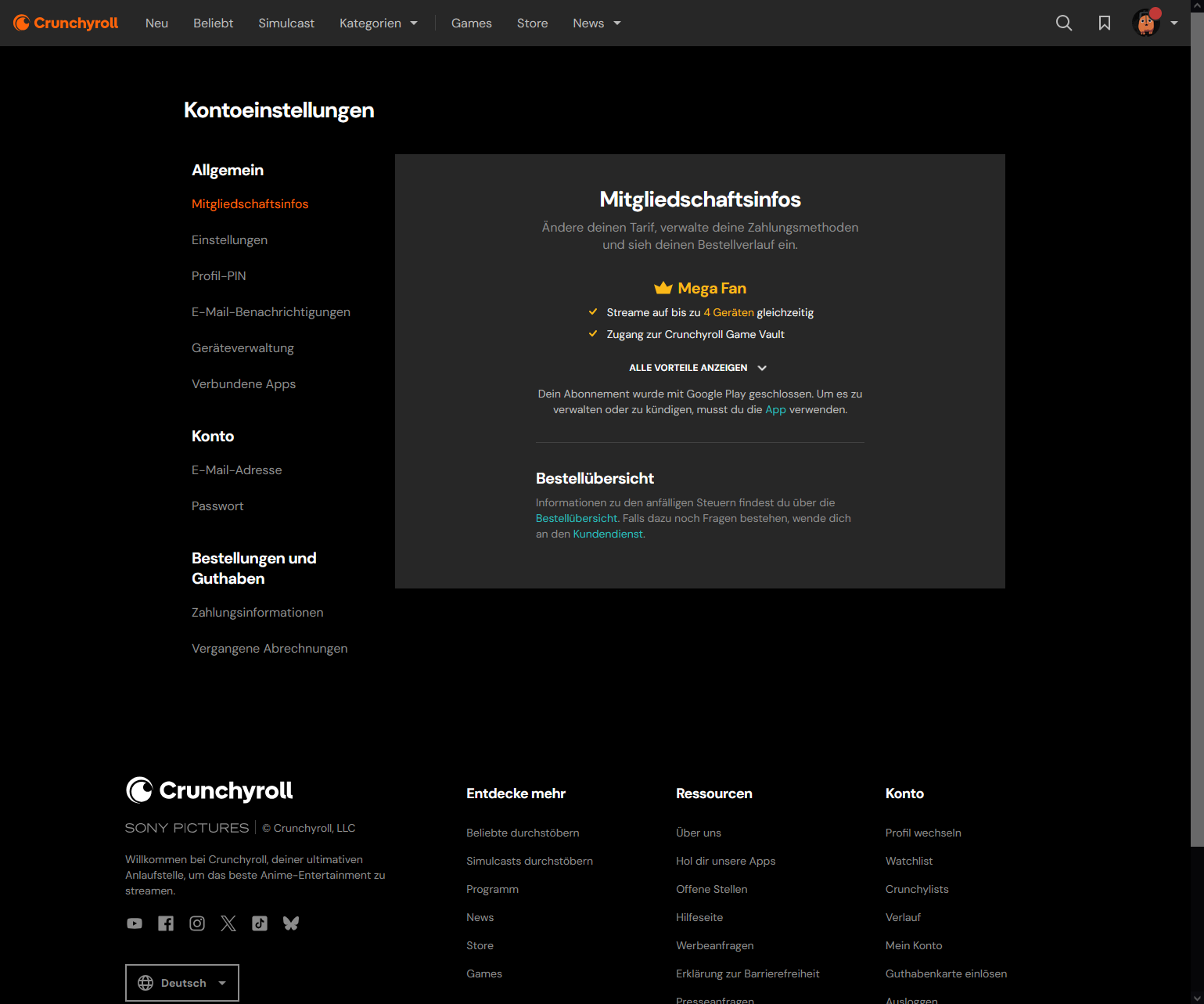Open Crunchyroll's TikTok page
The image size is (1204, 1004).
click(259, 923)
